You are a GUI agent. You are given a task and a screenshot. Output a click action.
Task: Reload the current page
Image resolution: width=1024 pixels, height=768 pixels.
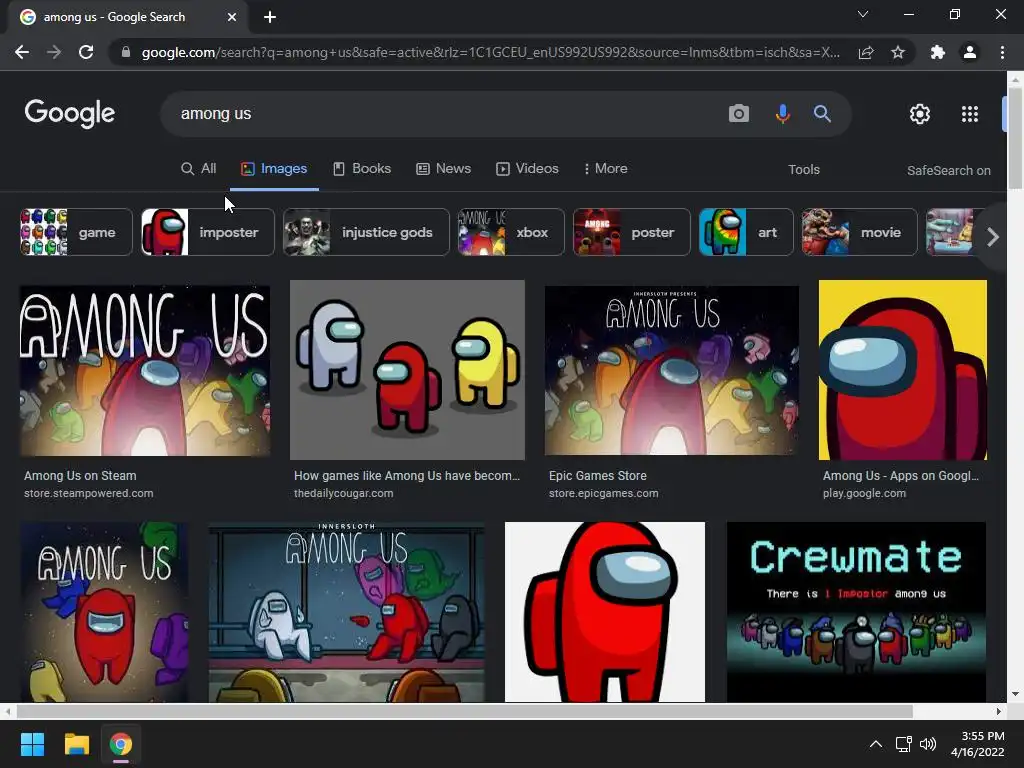(x=86, y=52)
